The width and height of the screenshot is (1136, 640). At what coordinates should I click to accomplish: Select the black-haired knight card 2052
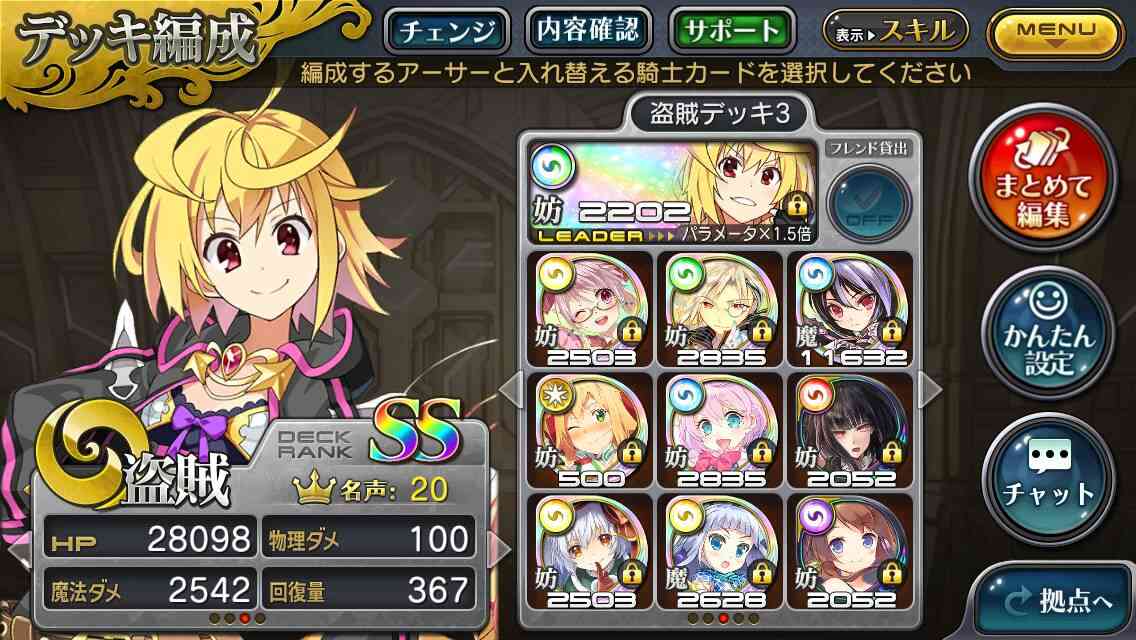[x=850, y=431]
